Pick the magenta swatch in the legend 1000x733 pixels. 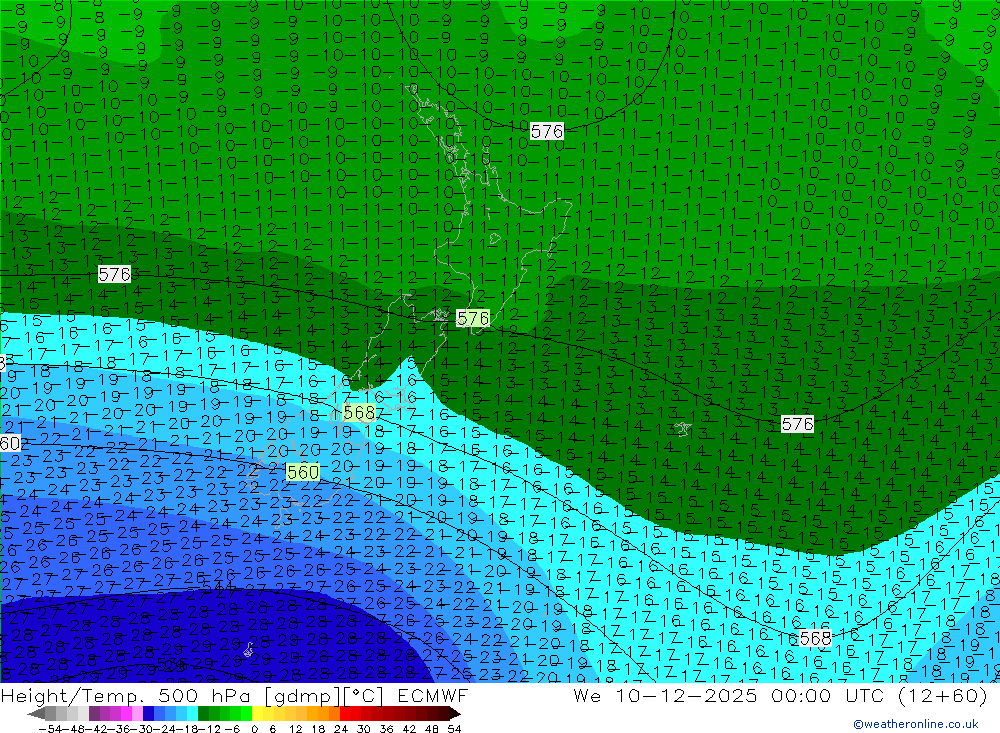click(x=126, y=714)
